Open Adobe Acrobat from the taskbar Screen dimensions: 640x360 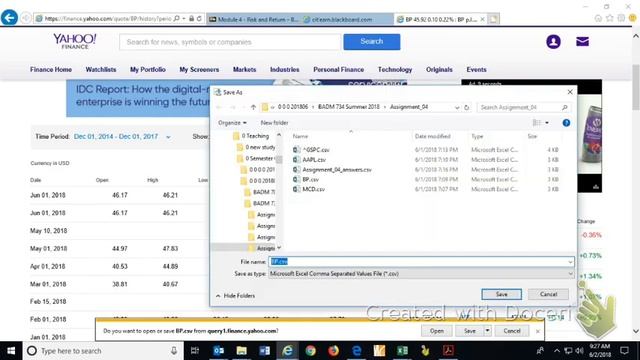pyautogui.click(x=449, y=351)
